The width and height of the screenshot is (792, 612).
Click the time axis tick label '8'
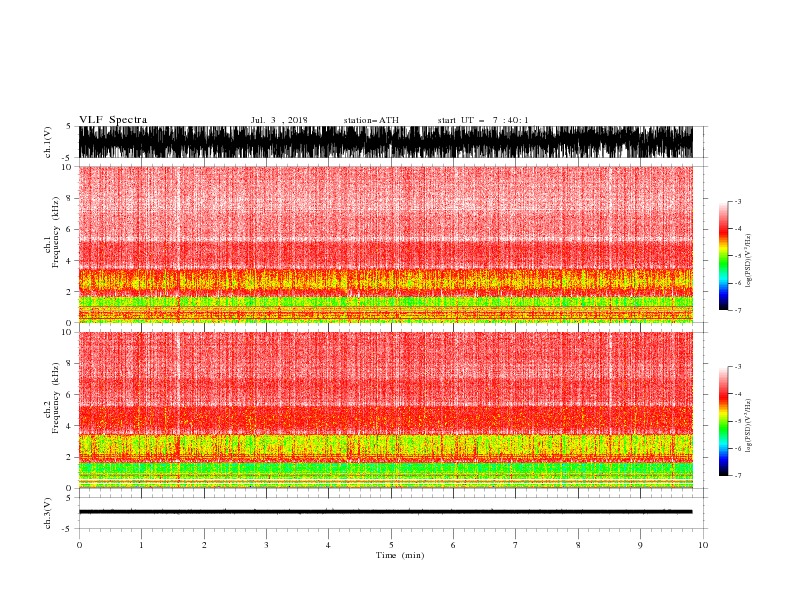click(x=578, y=545)
